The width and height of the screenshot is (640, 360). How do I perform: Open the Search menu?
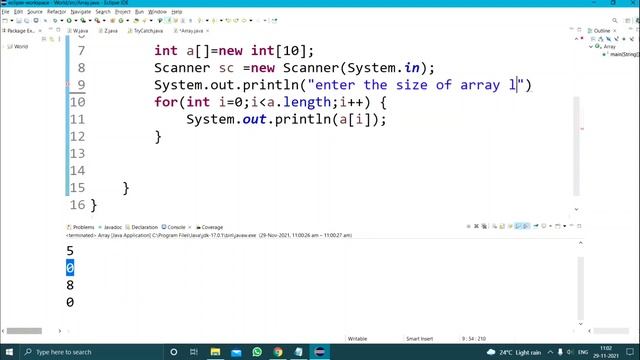point(103,12)
